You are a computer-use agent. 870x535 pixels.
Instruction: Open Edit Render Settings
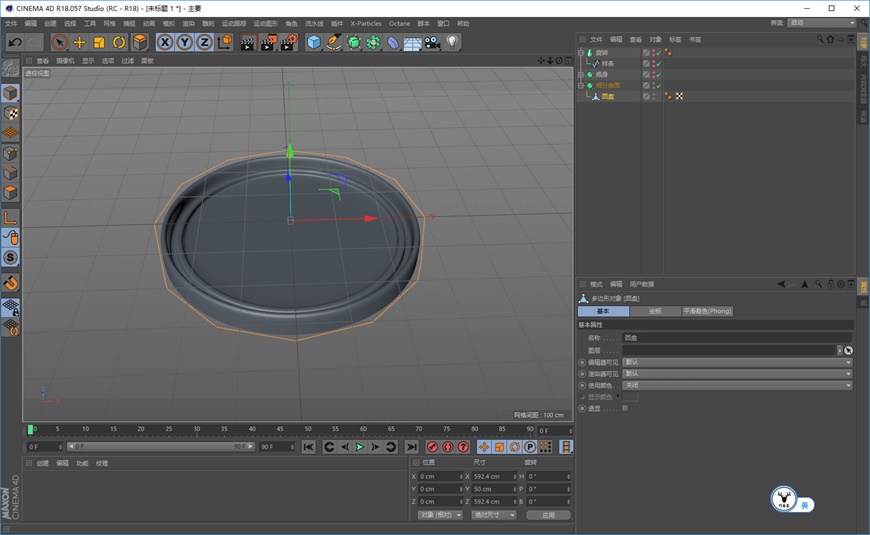click(289, 42)
